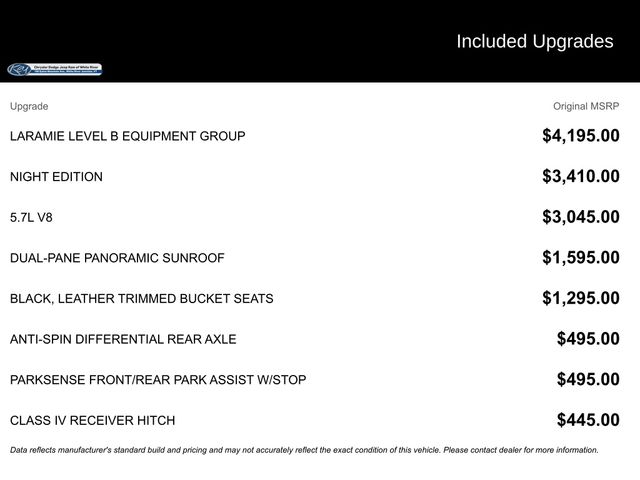The image size is (640, 480).
Task: Click the $445.00 hitch price
Action: 588,420
